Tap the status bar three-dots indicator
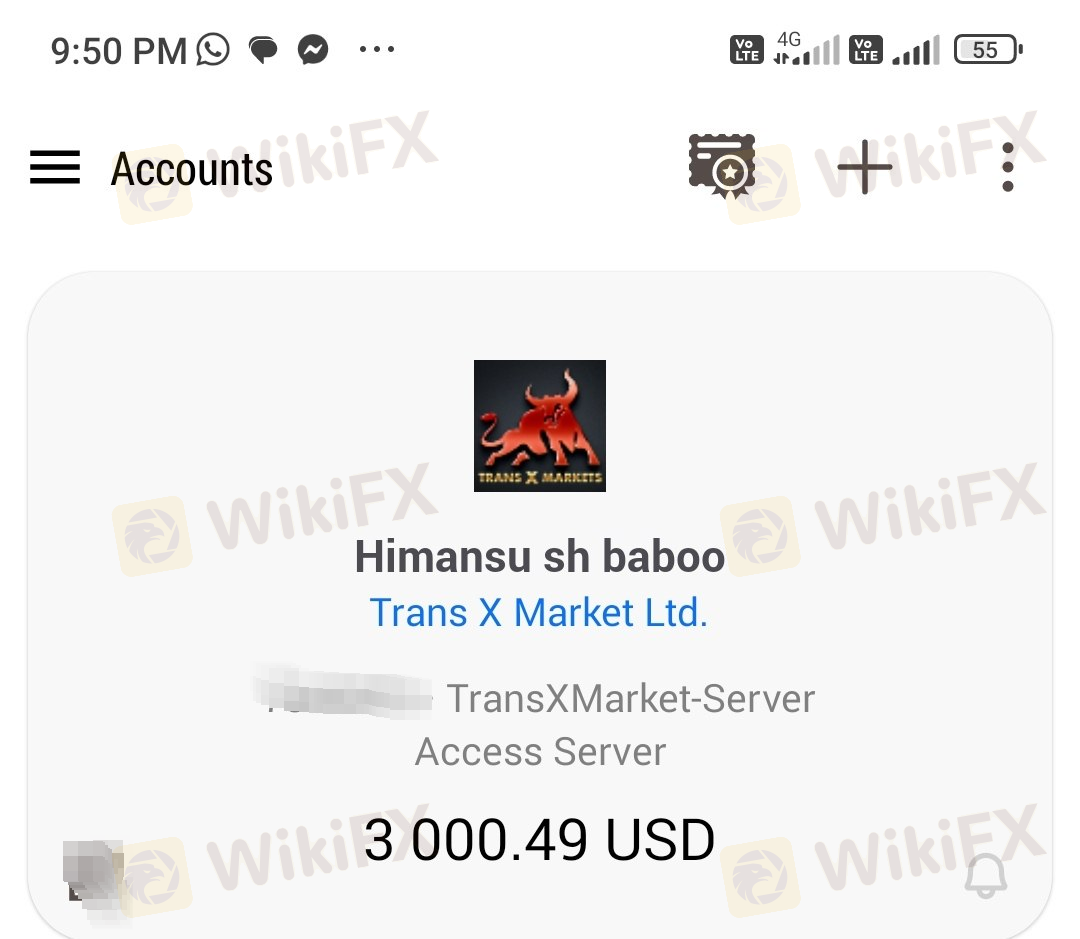 coord(377,49)
